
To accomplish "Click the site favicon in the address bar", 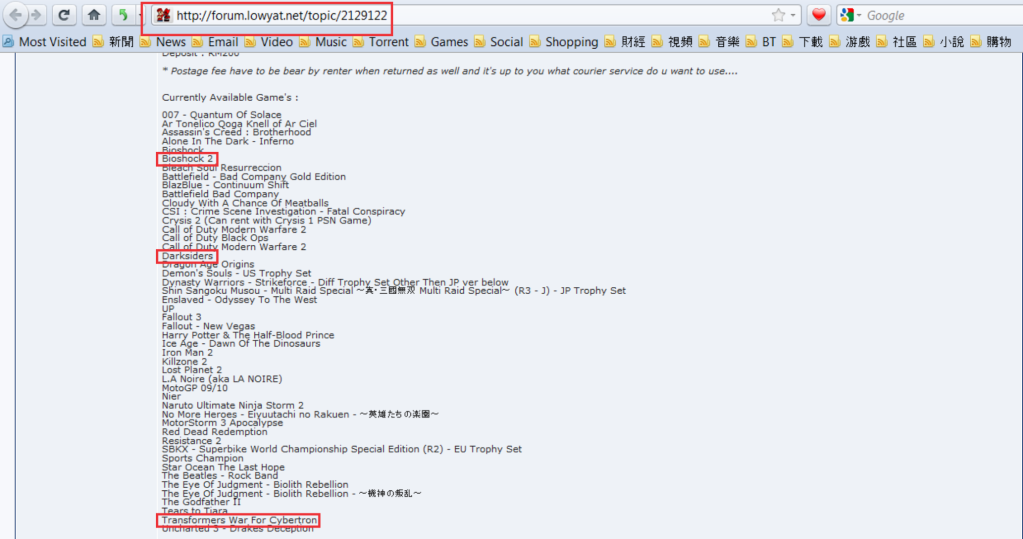I will point(162,16).
